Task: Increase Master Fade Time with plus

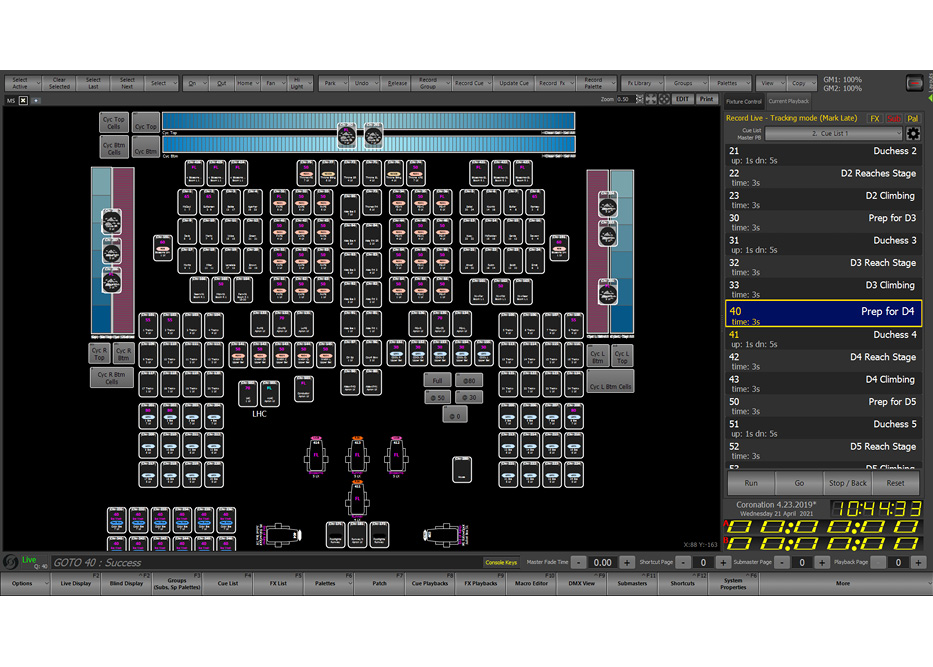Action: coord(626,563)
